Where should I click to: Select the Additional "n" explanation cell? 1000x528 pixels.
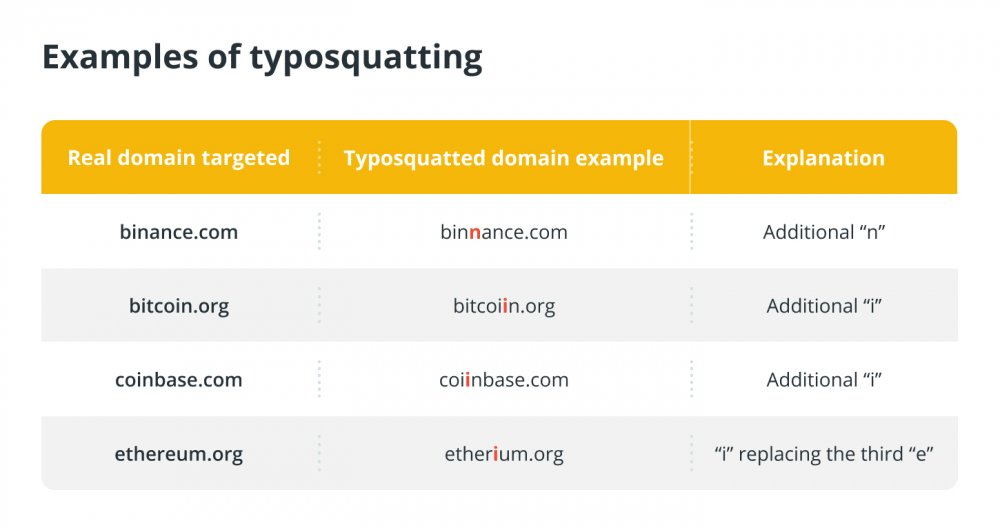[824, 231]
